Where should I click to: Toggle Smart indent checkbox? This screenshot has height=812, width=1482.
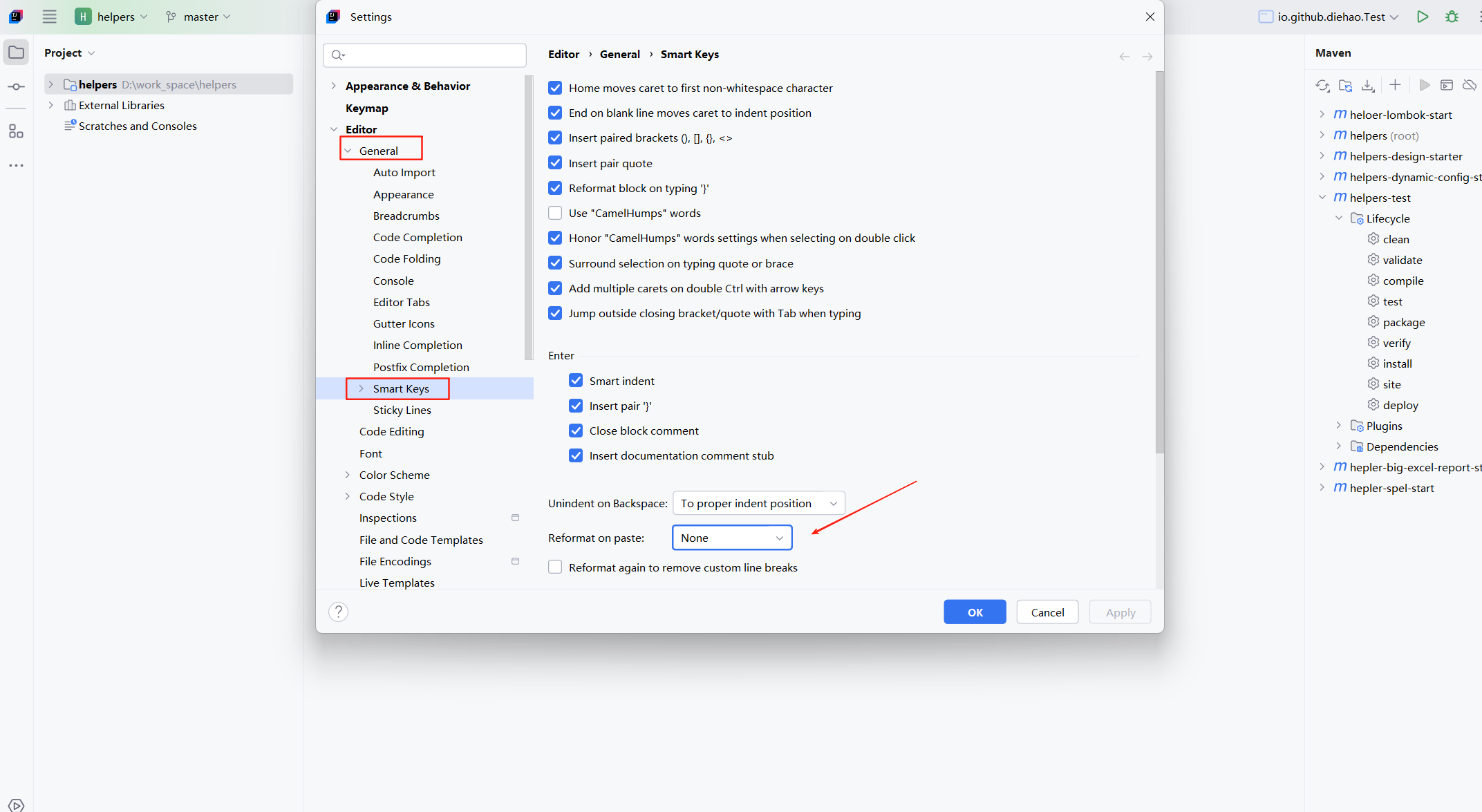(576, 381)
